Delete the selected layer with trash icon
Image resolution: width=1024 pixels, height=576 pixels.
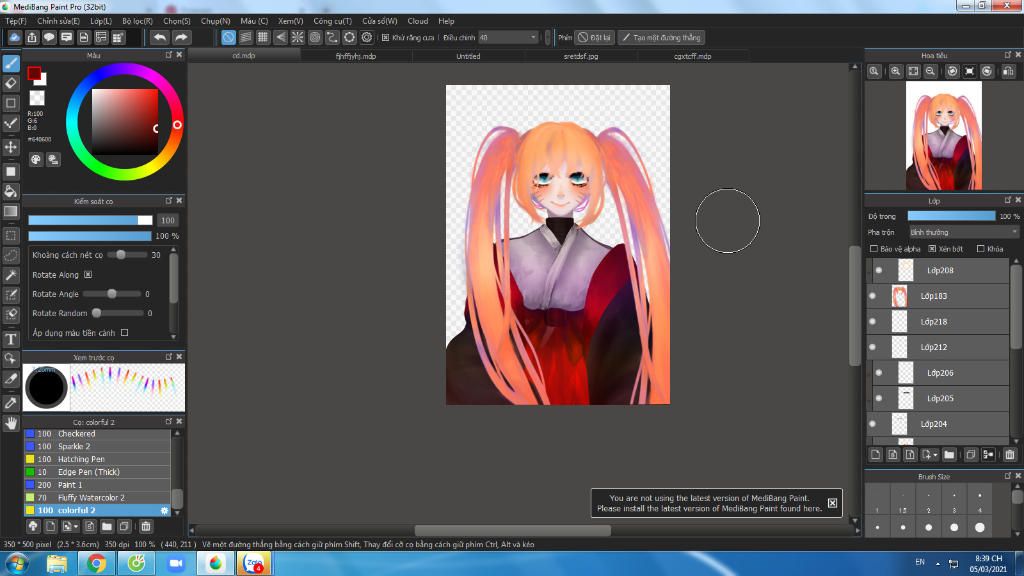[1010, 455]
